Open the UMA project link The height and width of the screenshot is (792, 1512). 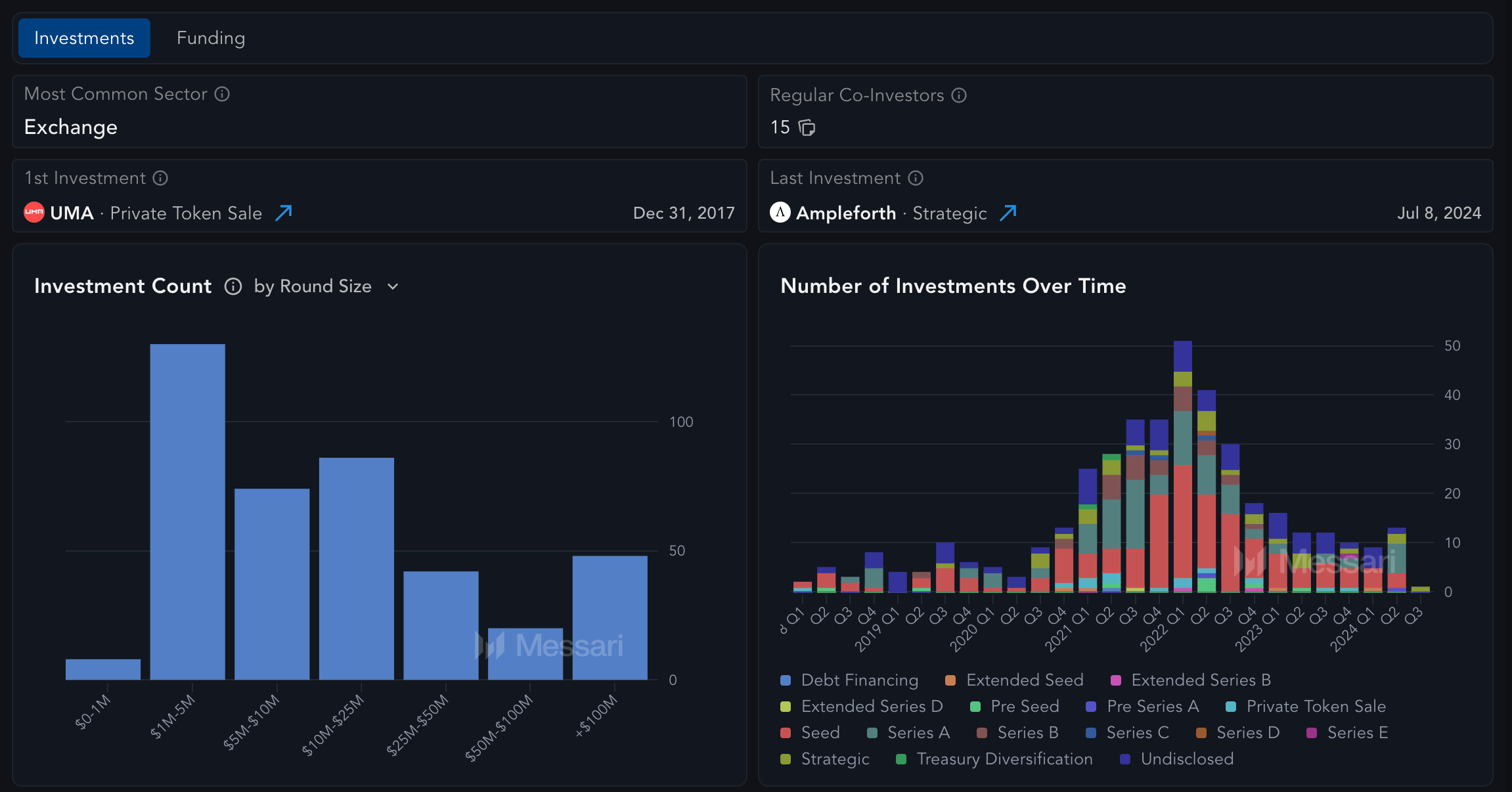coord(72,212)
